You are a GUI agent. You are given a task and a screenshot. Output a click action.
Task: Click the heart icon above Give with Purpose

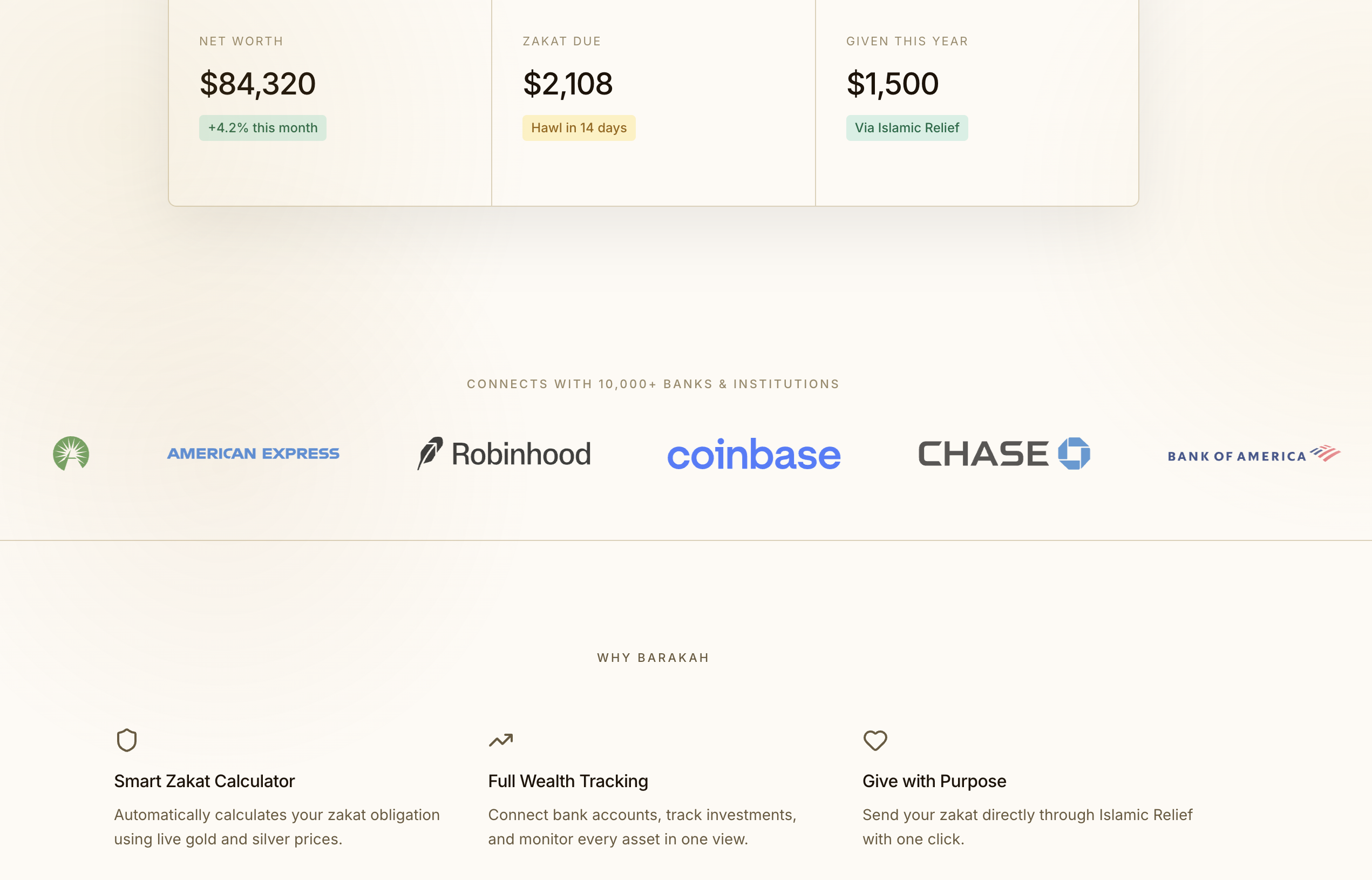pyautogui.click(x=875, y=740)
